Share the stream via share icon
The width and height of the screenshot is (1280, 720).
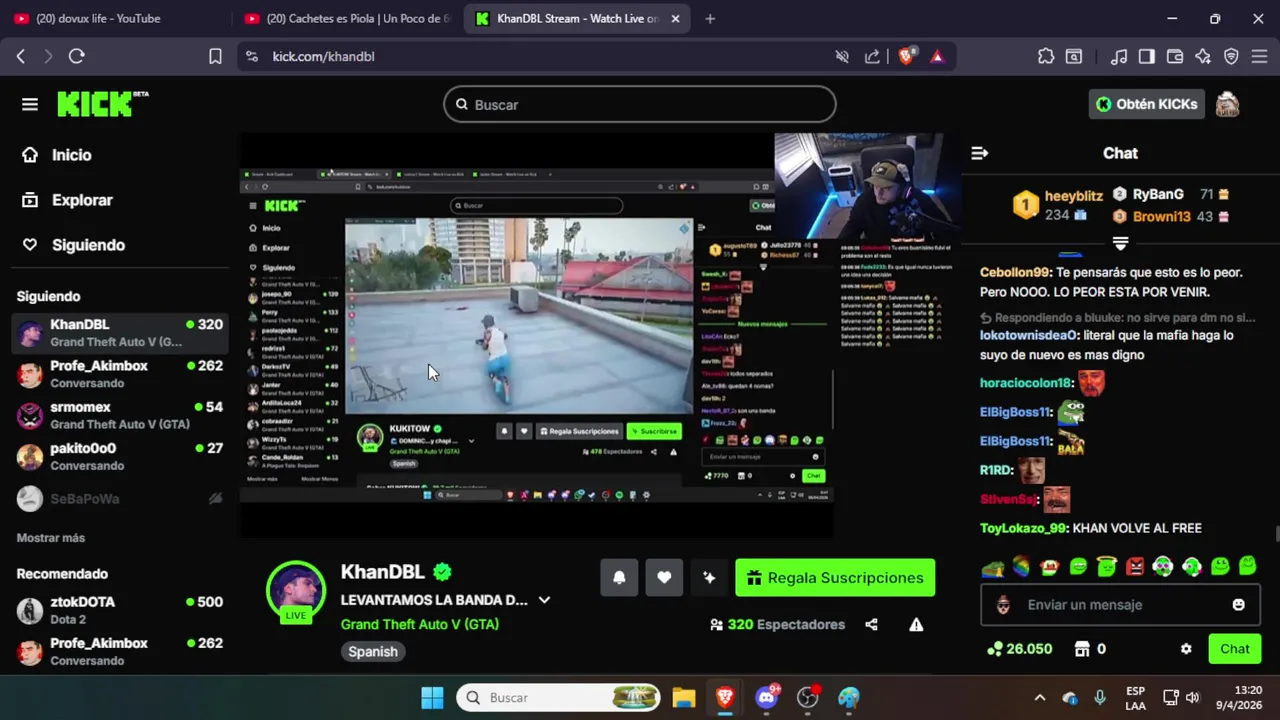[x=871, y=624]
